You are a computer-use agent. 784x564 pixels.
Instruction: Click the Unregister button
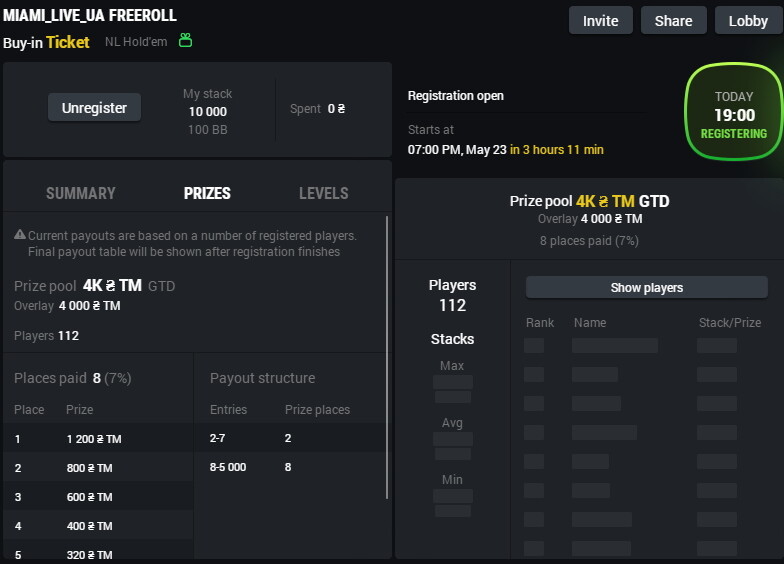pyautogui.click(x=94, y=108)
